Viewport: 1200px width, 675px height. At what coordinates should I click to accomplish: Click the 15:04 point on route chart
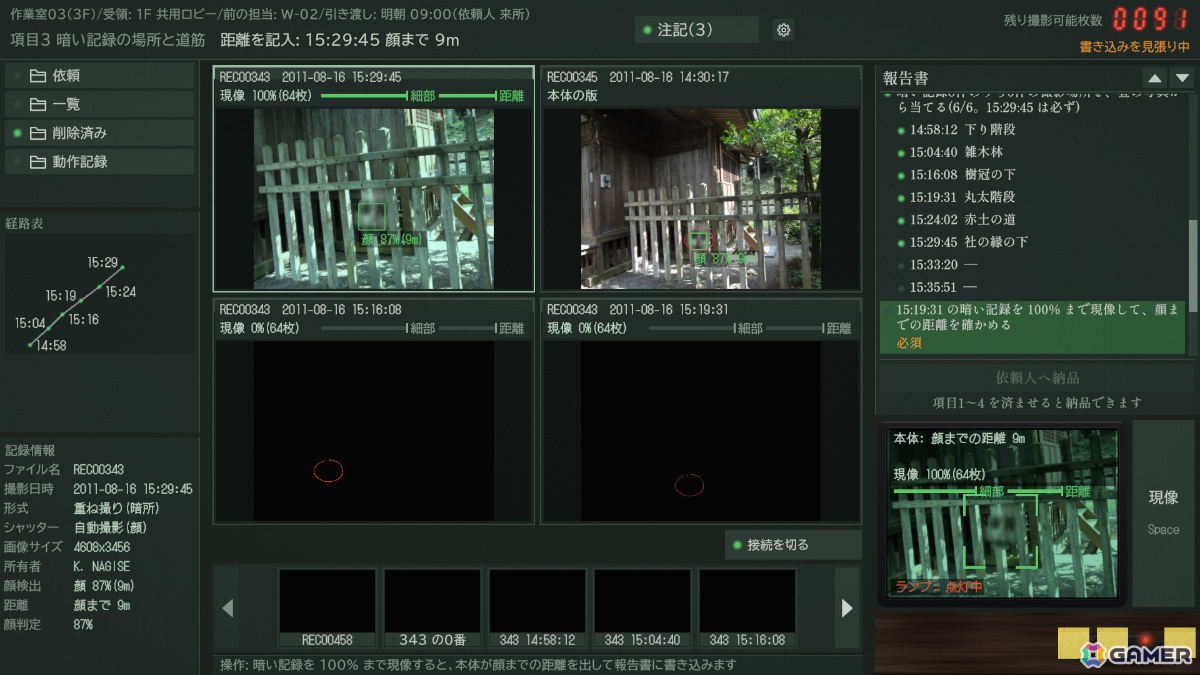(x=47, y=330)
